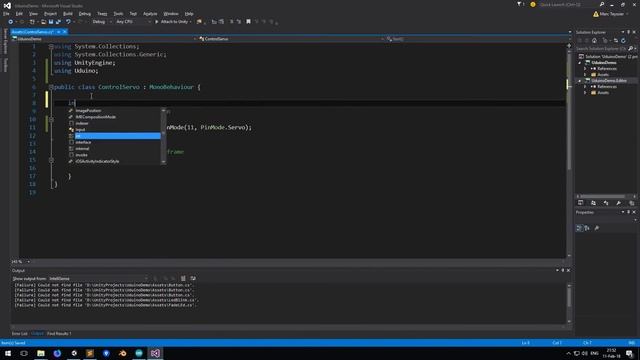Collapse the ControlServo class code region
Image resolution: width=640 pixels, height=360 pixels.
51,87
